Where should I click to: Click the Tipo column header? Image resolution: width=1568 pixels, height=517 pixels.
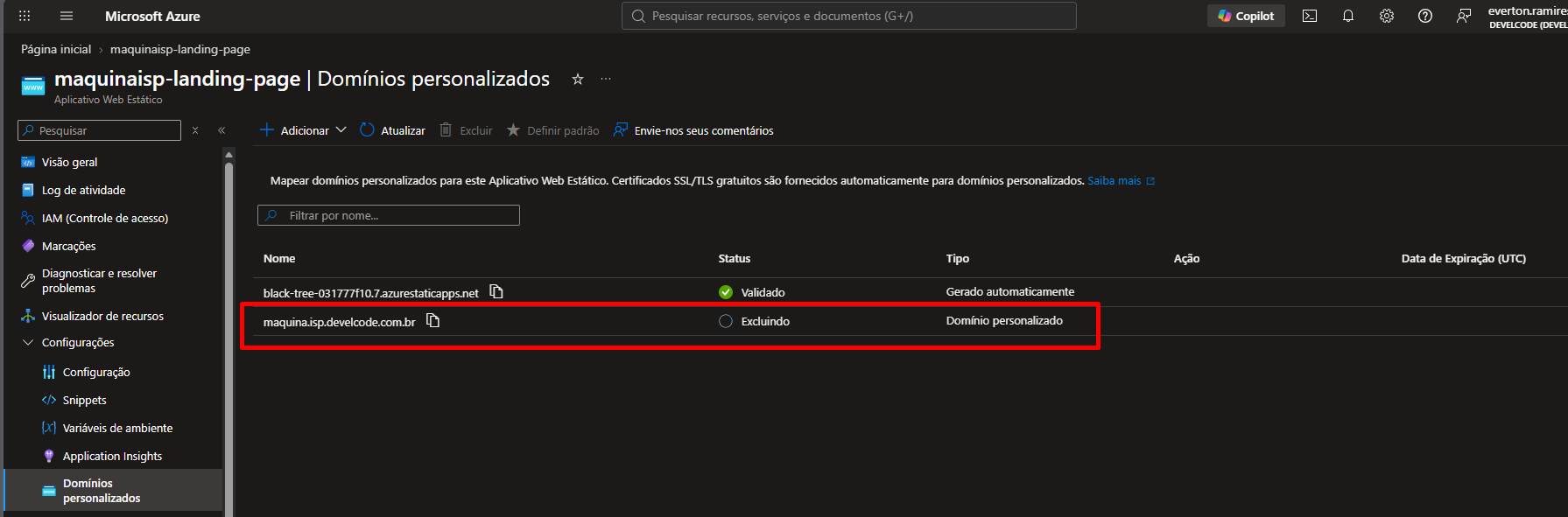tap(958, 258)
